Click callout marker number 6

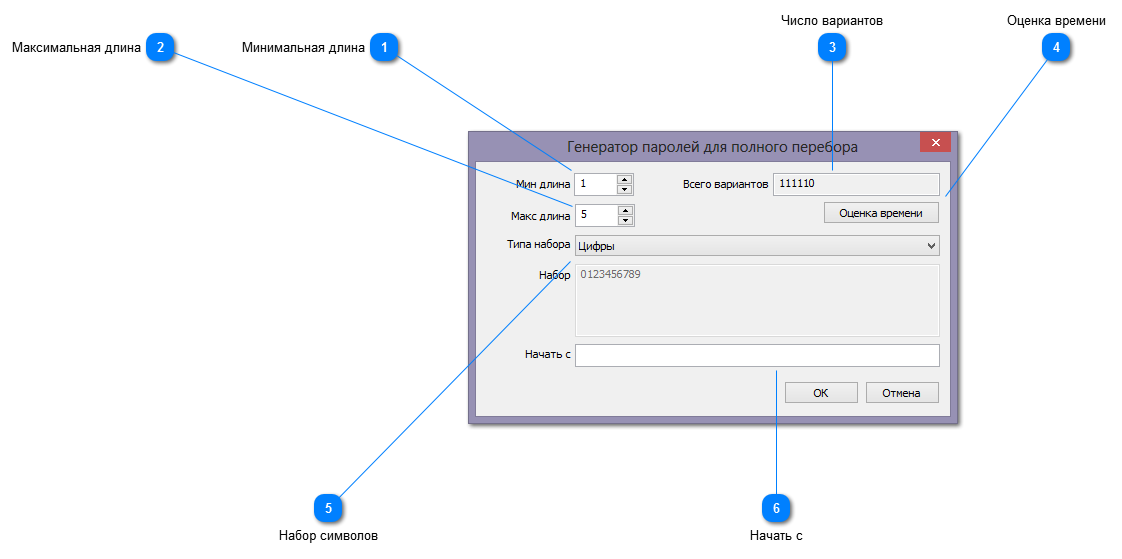tap(776, 508)
